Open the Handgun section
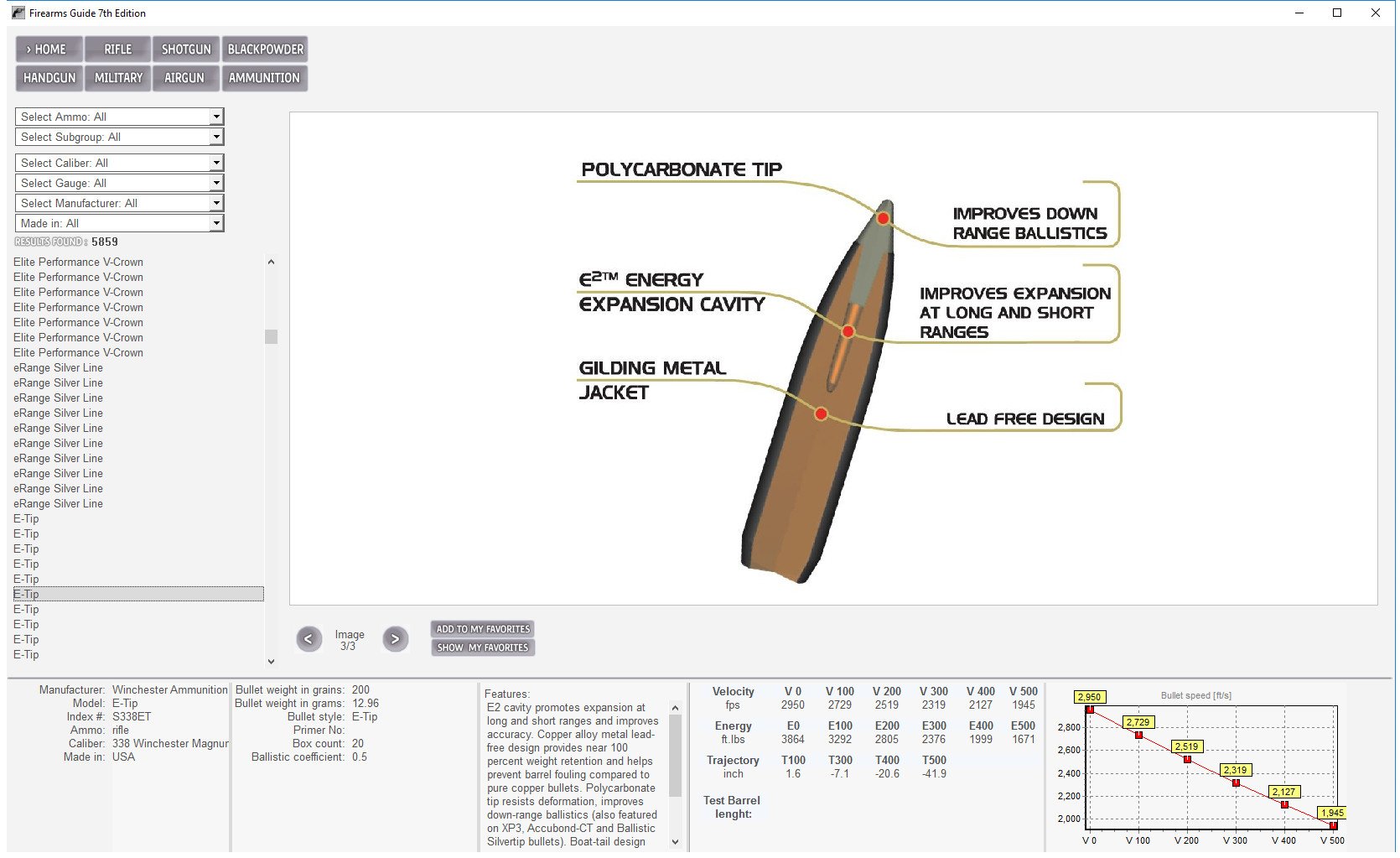The height and width of the screenshot is (858, 1400). click(49, 78)
